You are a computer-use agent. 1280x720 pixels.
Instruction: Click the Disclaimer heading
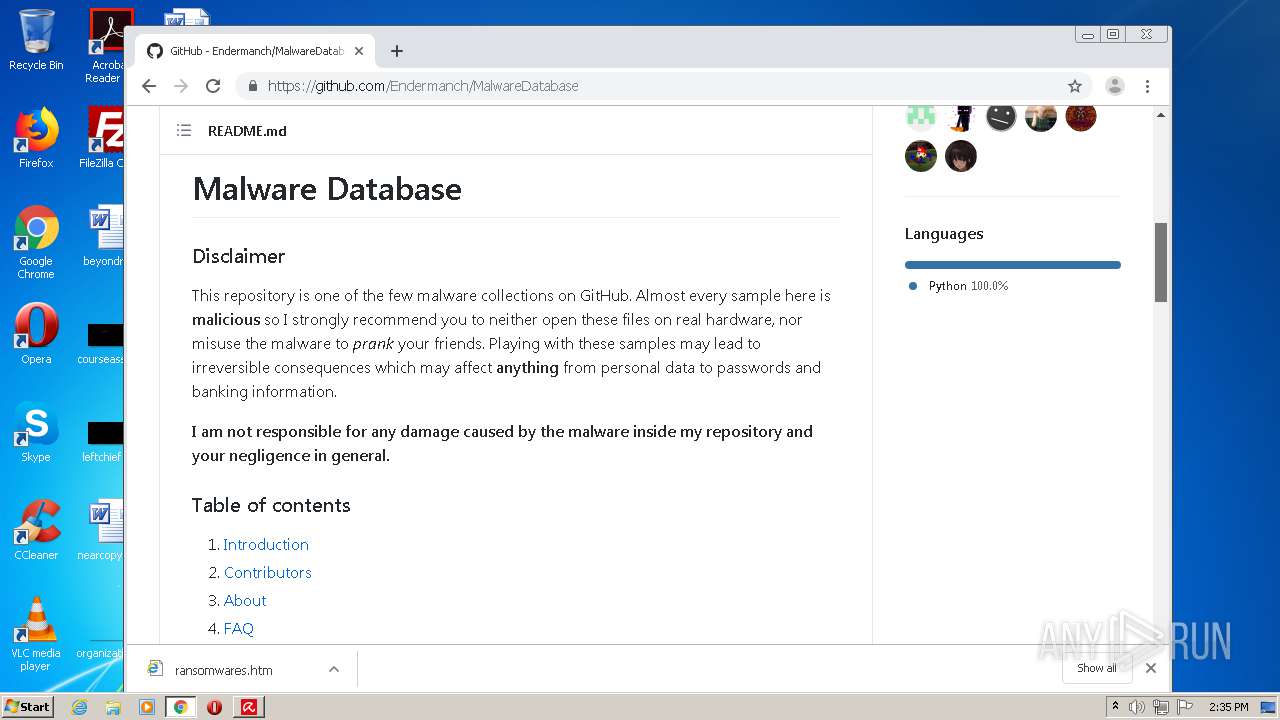click(239, 256)
